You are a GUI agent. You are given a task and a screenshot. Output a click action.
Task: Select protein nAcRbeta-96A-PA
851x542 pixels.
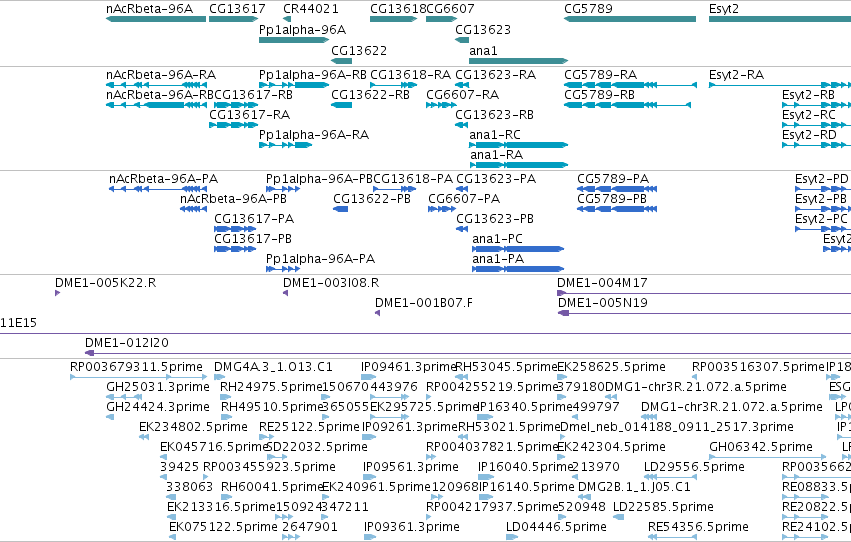[x=158, y=189]
